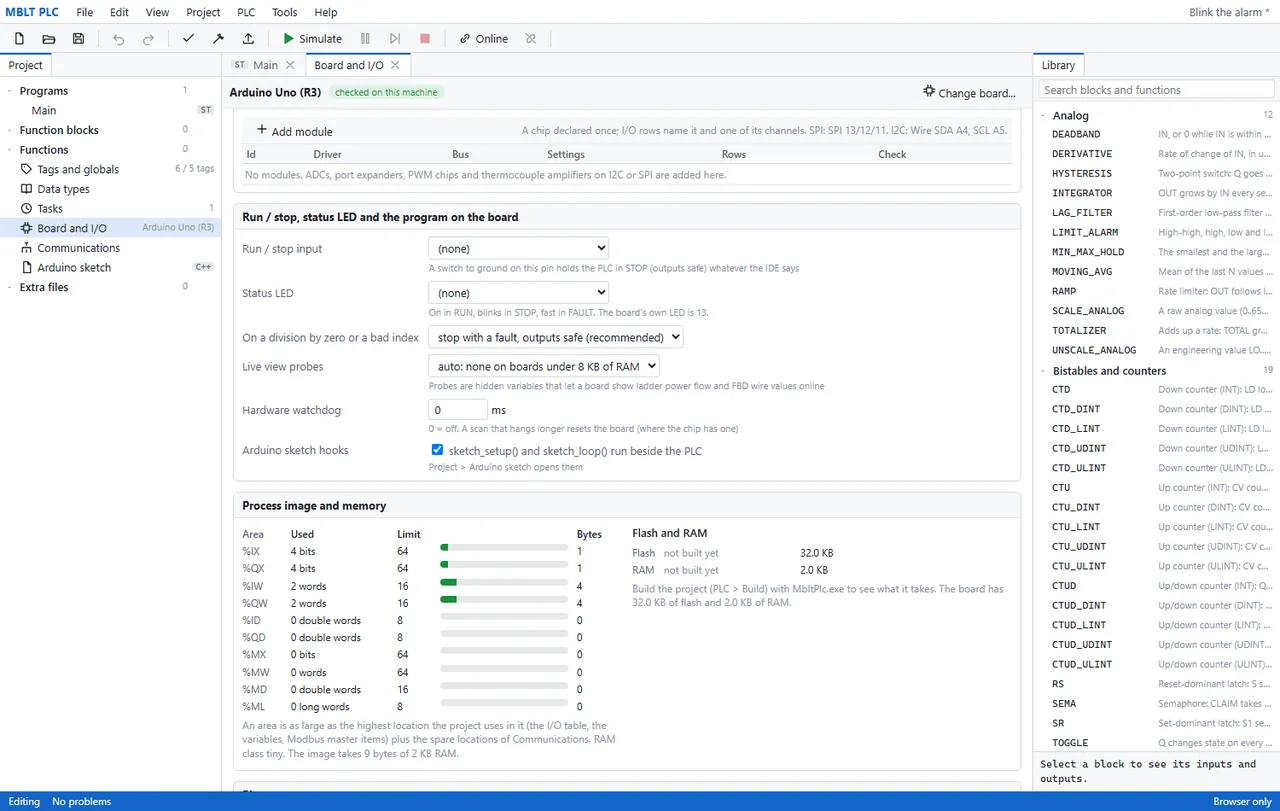Toggle the sketch_setup() and sketch_loop() checkbox
The height and width of the screenshot is (811, 1280).
coord(437,450)
